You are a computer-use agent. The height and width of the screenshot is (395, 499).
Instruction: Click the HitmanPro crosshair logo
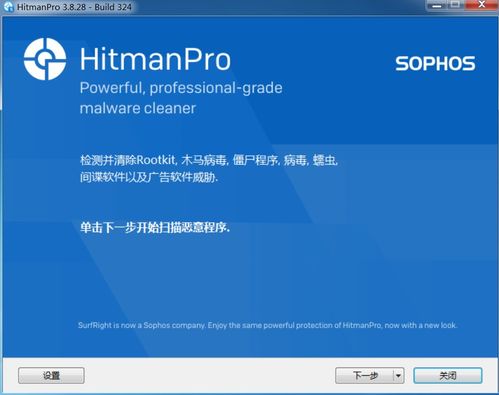tap(45, 59)
